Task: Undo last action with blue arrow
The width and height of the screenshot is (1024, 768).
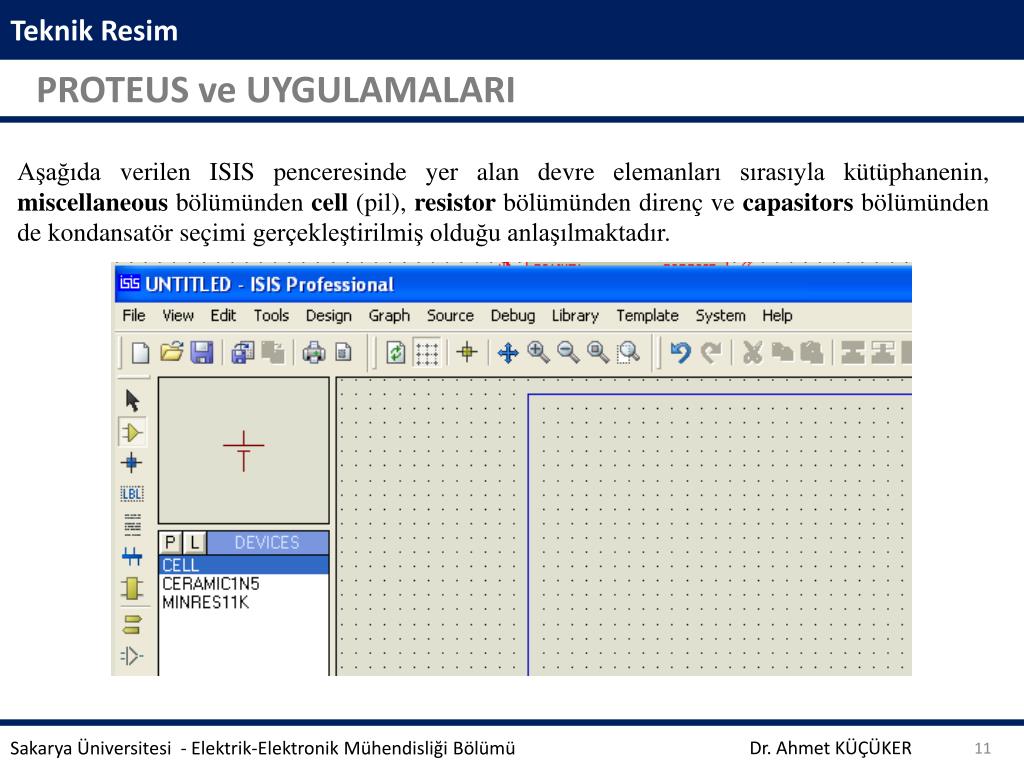Action: 680,353
